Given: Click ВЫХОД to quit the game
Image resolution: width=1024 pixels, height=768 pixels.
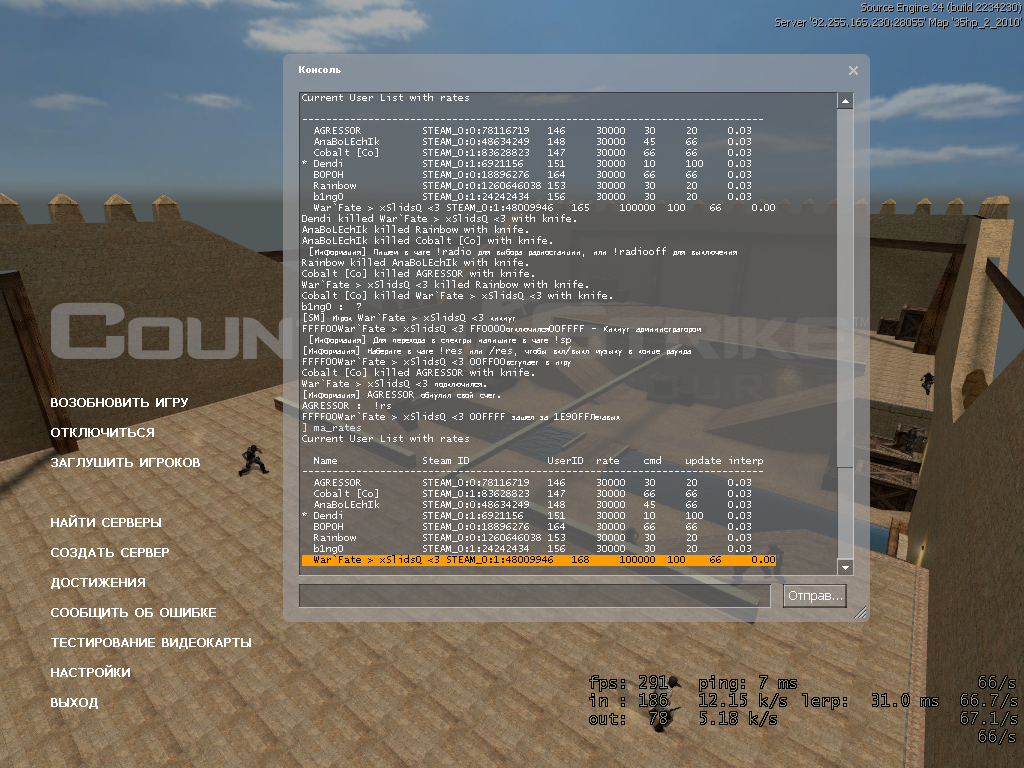Looking at the screenshot, I should [74, 703].
